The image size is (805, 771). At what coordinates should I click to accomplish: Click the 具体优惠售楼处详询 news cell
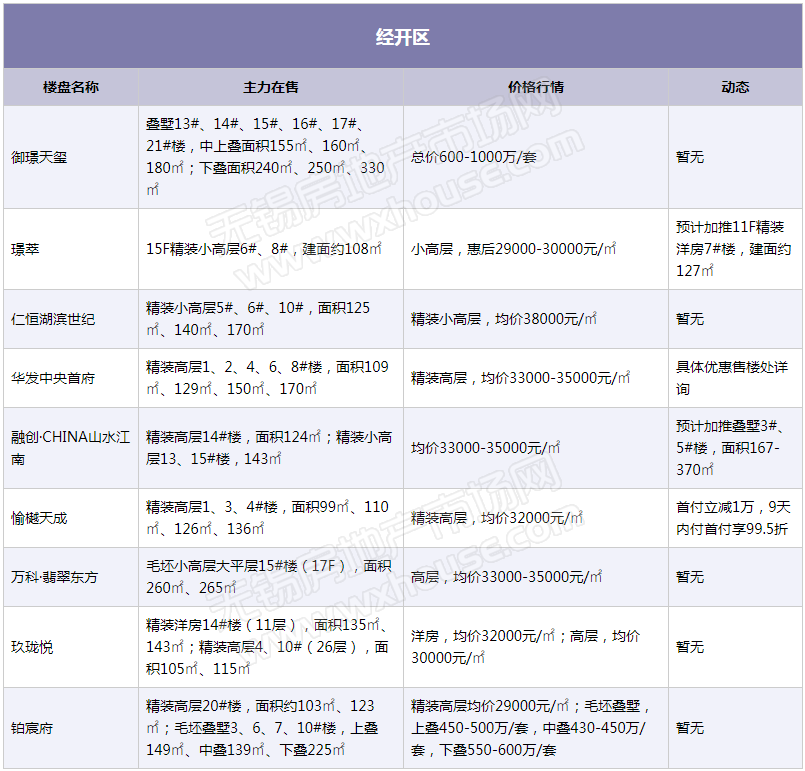[731, 378]
